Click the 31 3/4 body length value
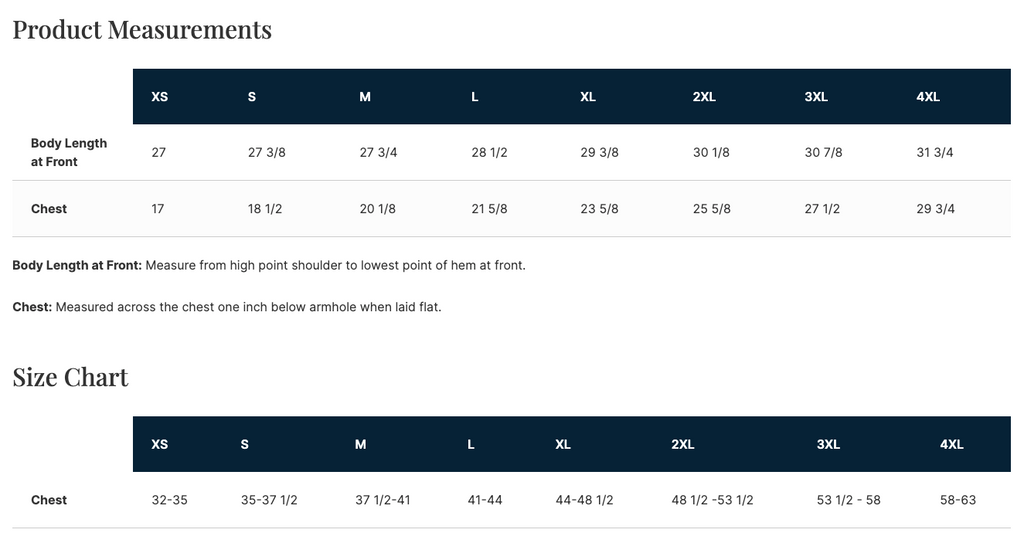 (934, 153)
